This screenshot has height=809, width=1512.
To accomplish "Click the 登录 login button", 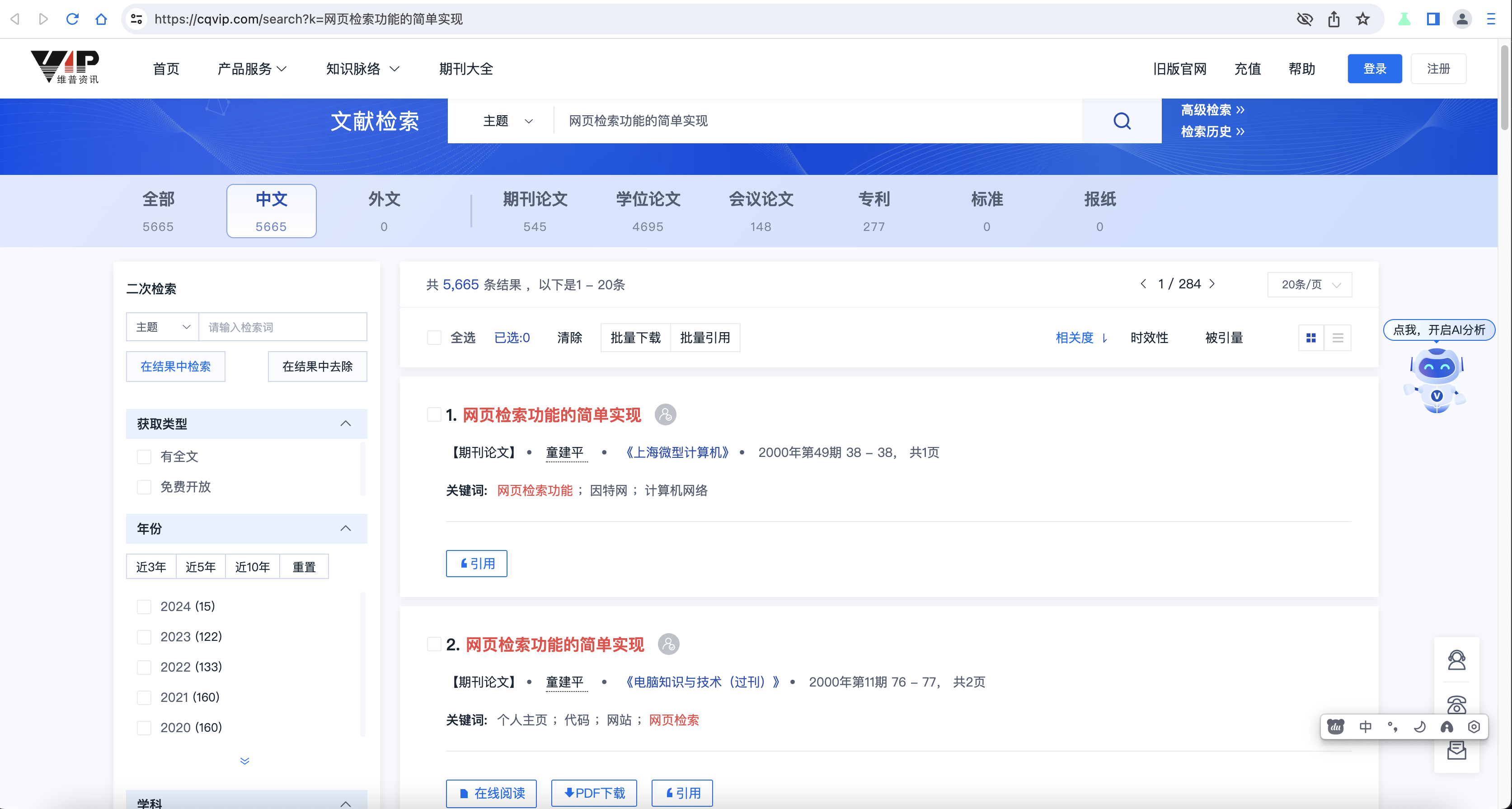I will (1375, 68).
